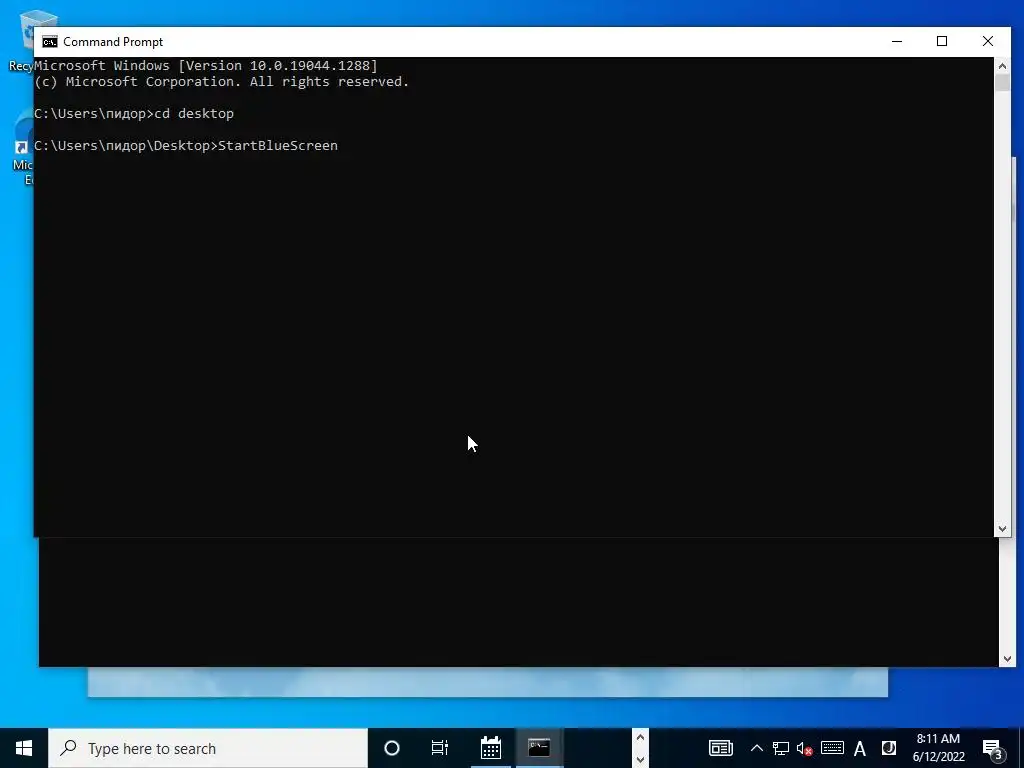Viewport: 1024px width, 768px height.
Task: Open the touch keyboard from the tray
Action: click(832, 748)
